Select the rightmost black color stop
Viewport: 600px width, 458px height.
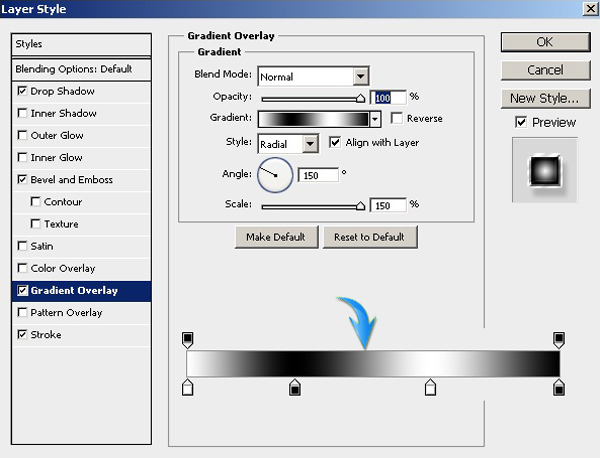point(559,387)
